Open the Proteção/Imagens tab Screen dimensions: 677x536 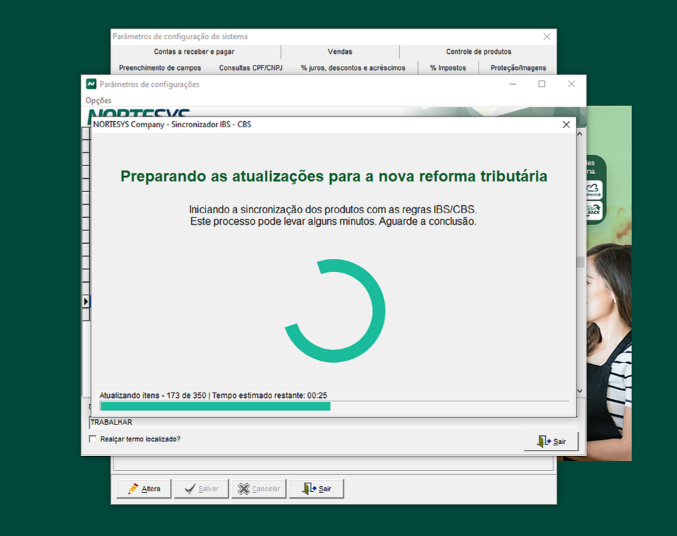(x=518, y=68)
